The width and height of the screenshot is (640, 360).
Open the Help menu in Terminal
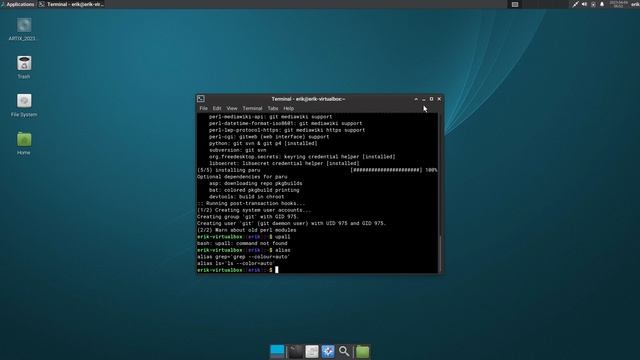tap(289, 109)
